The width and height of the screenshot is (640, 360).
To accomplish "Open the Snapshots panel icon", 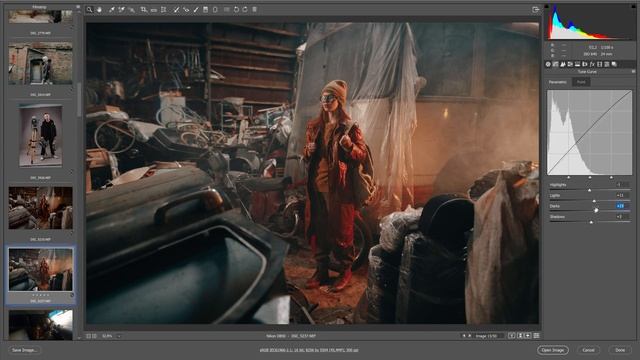I will coord(614,64).
